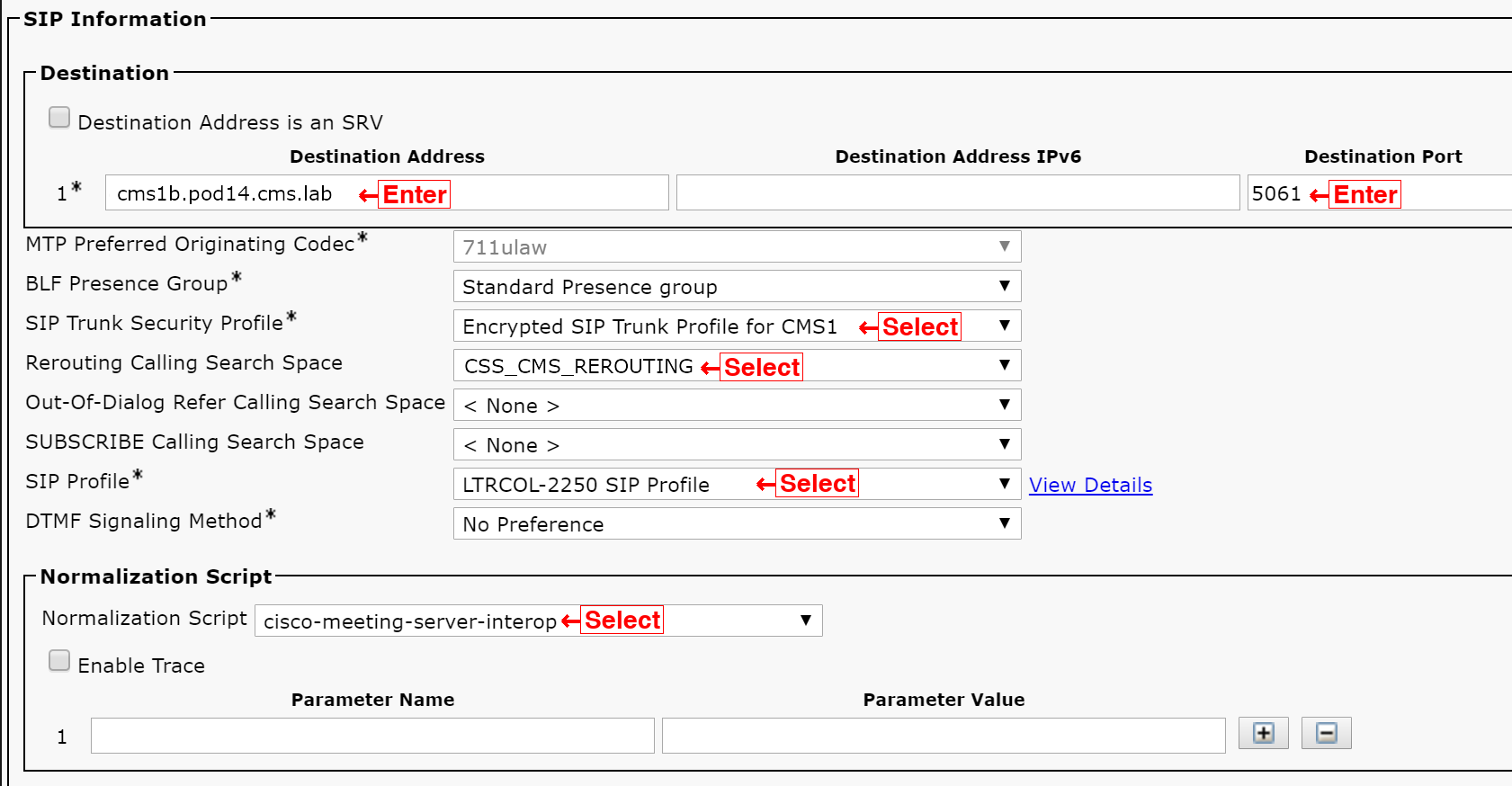
Task: Click View Details link beside SIP Profile
Action: pyautogui.click(x=1090, y=485)
